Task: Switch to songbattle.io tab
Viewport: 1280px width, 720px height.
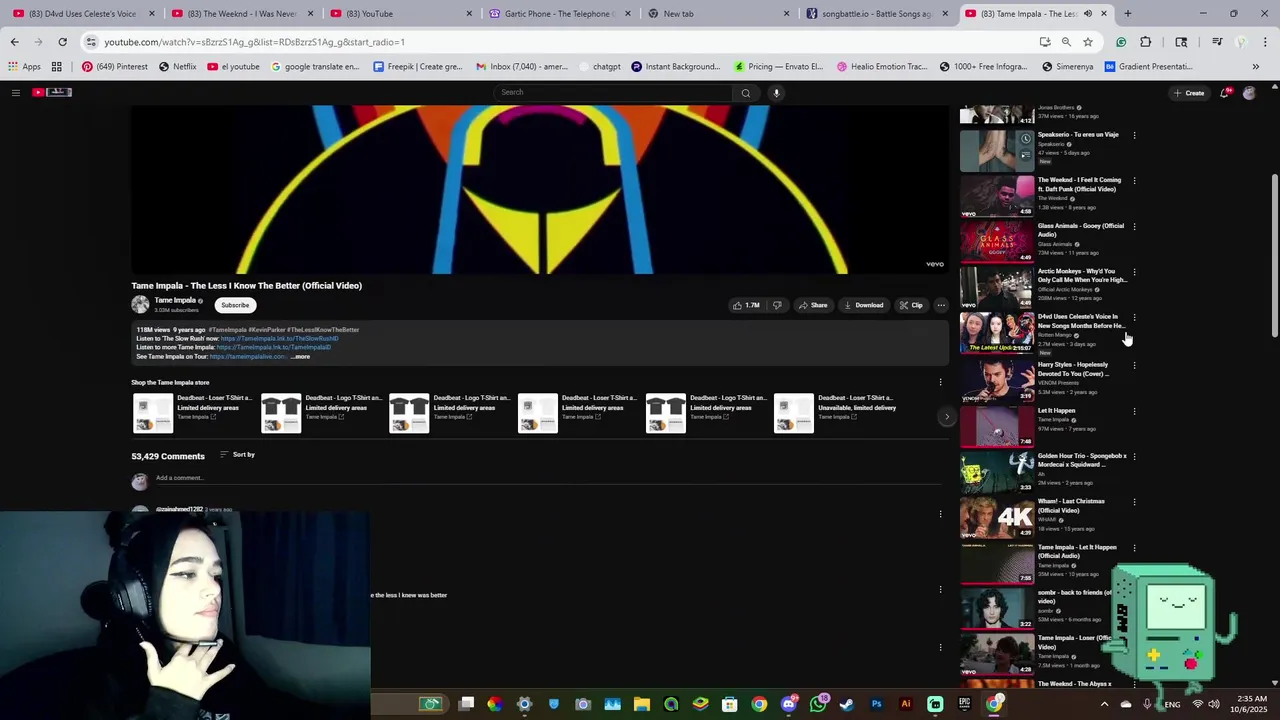Action: coord(876,13)
